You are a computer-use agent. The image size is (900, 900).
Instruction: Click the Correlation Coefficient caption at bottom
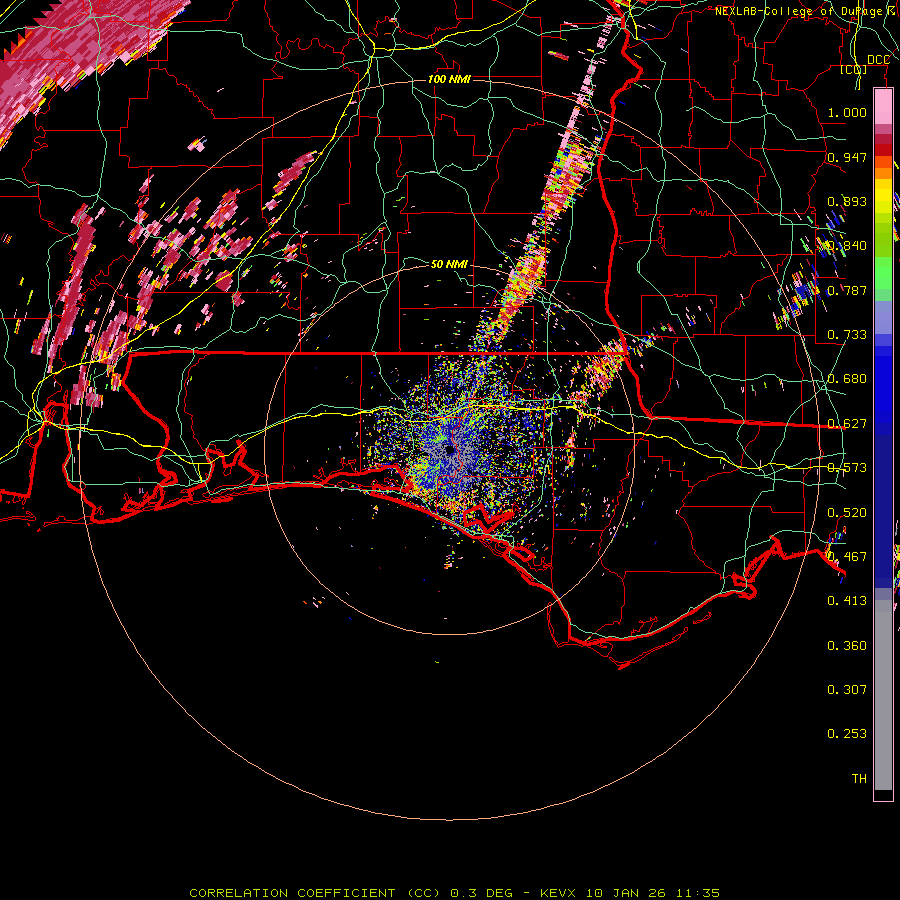455,893
